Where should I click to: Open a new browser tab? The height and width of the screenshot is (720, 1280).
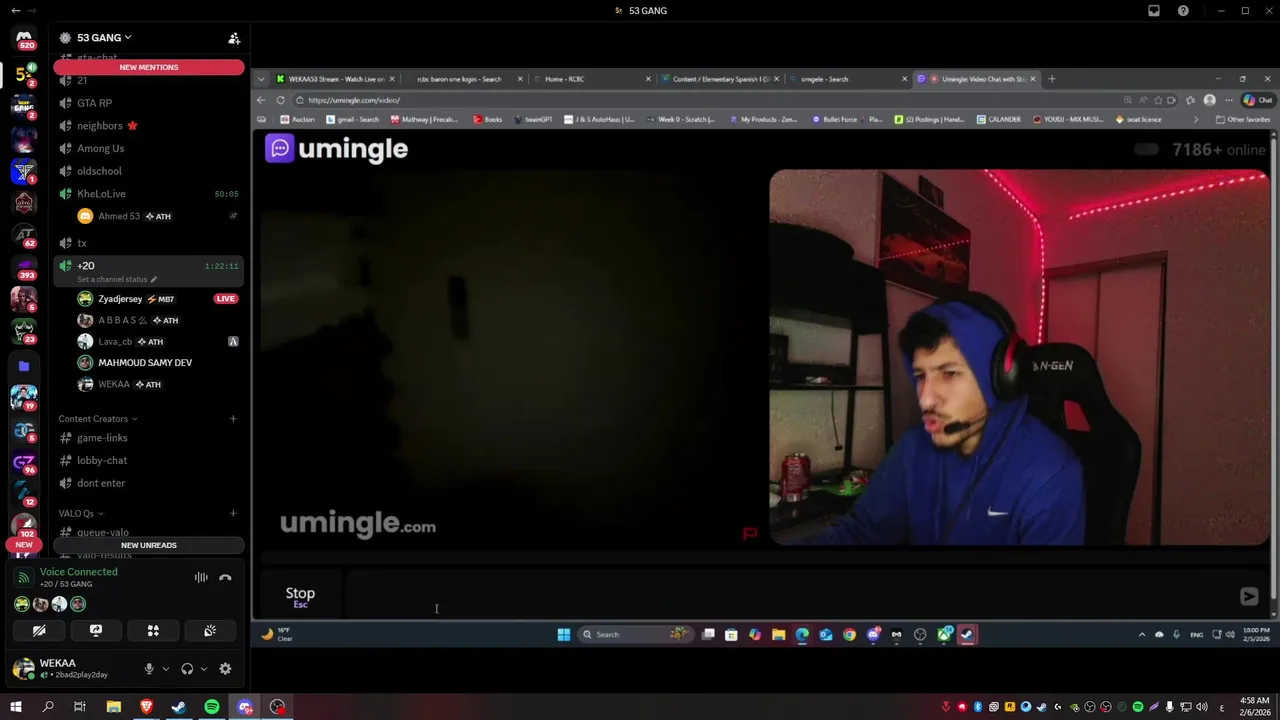1051,79
